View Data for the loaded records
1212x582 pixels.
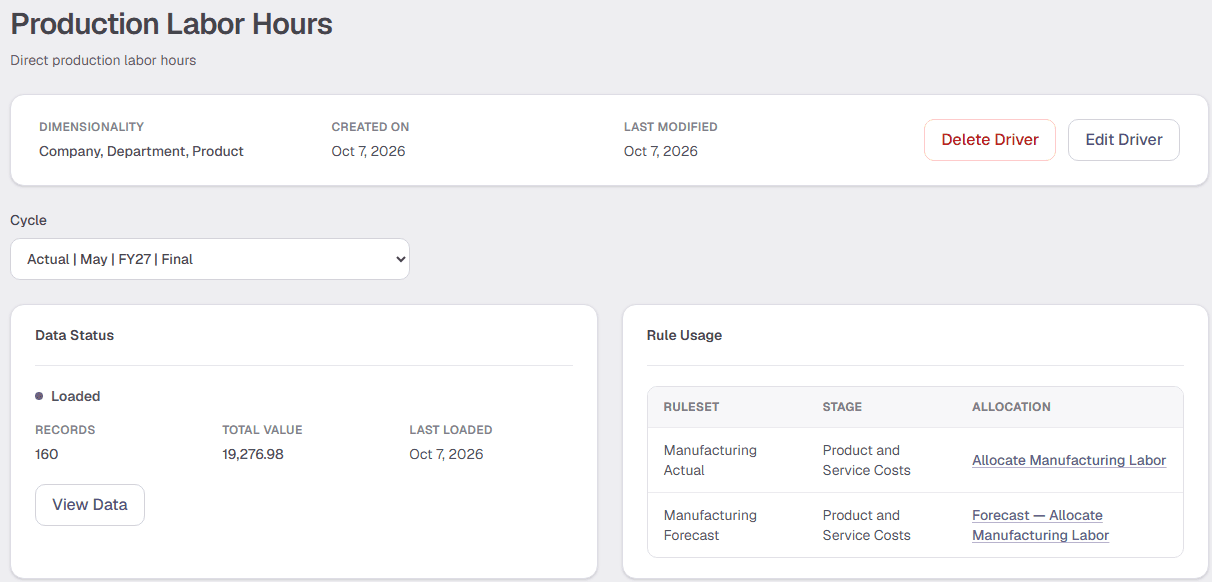pyautogui.click(x=90, y=505)
